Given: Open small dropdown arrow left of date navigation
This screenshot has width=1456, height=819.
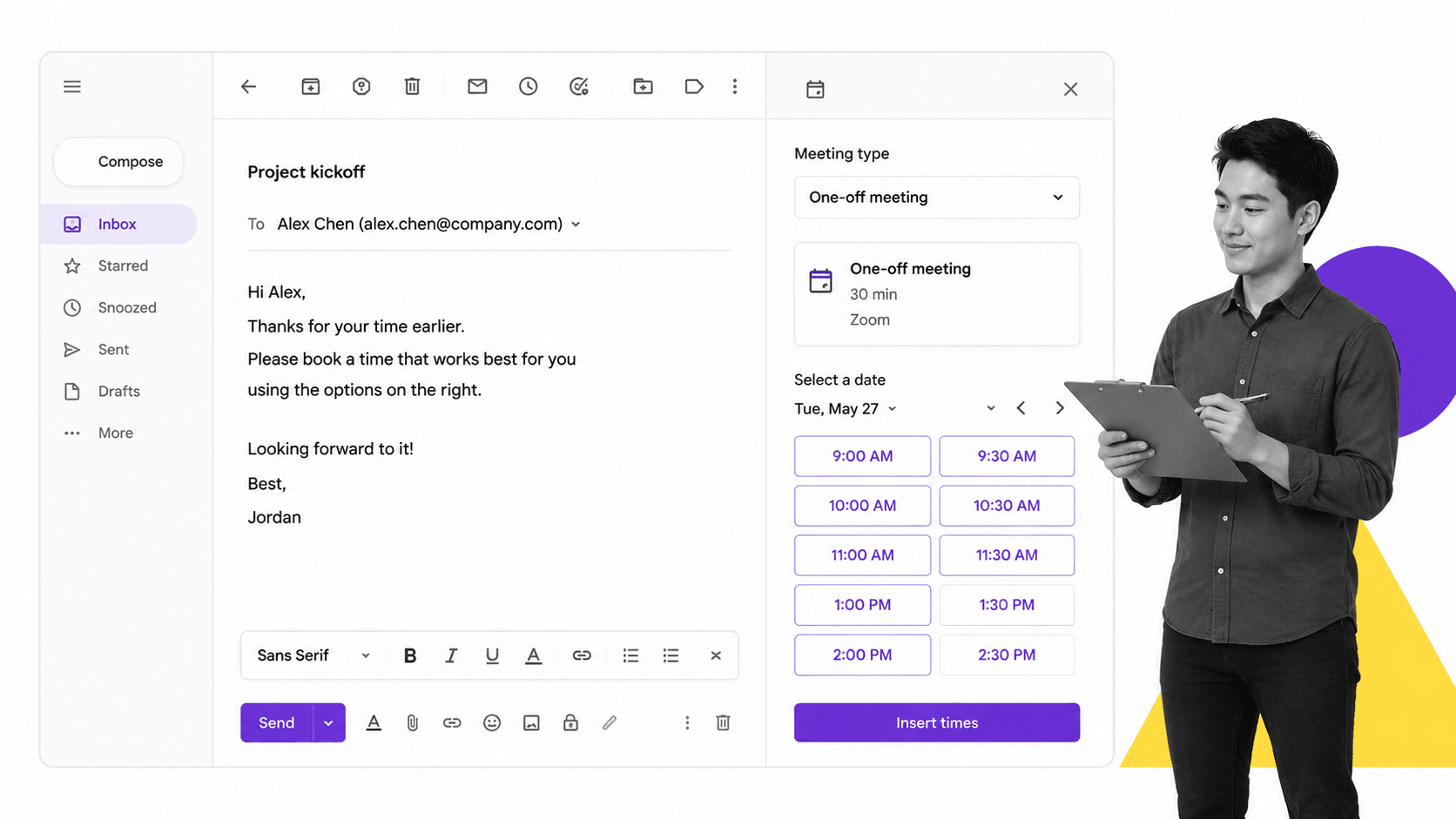Looking at the screenshot, I should pos(991,408).
